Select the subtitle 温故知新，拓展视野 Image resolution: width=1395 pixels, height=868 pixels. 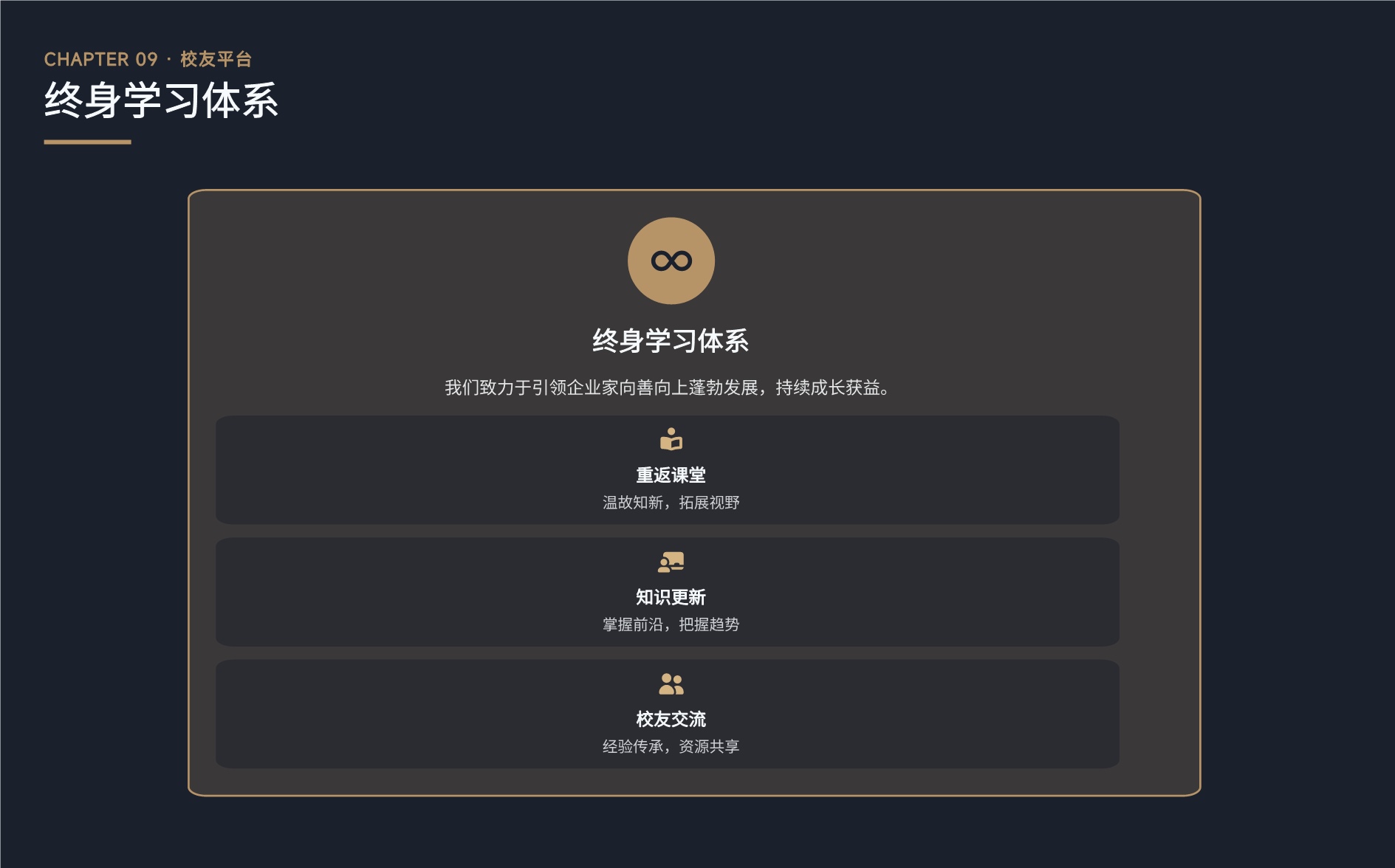[671, 503]
